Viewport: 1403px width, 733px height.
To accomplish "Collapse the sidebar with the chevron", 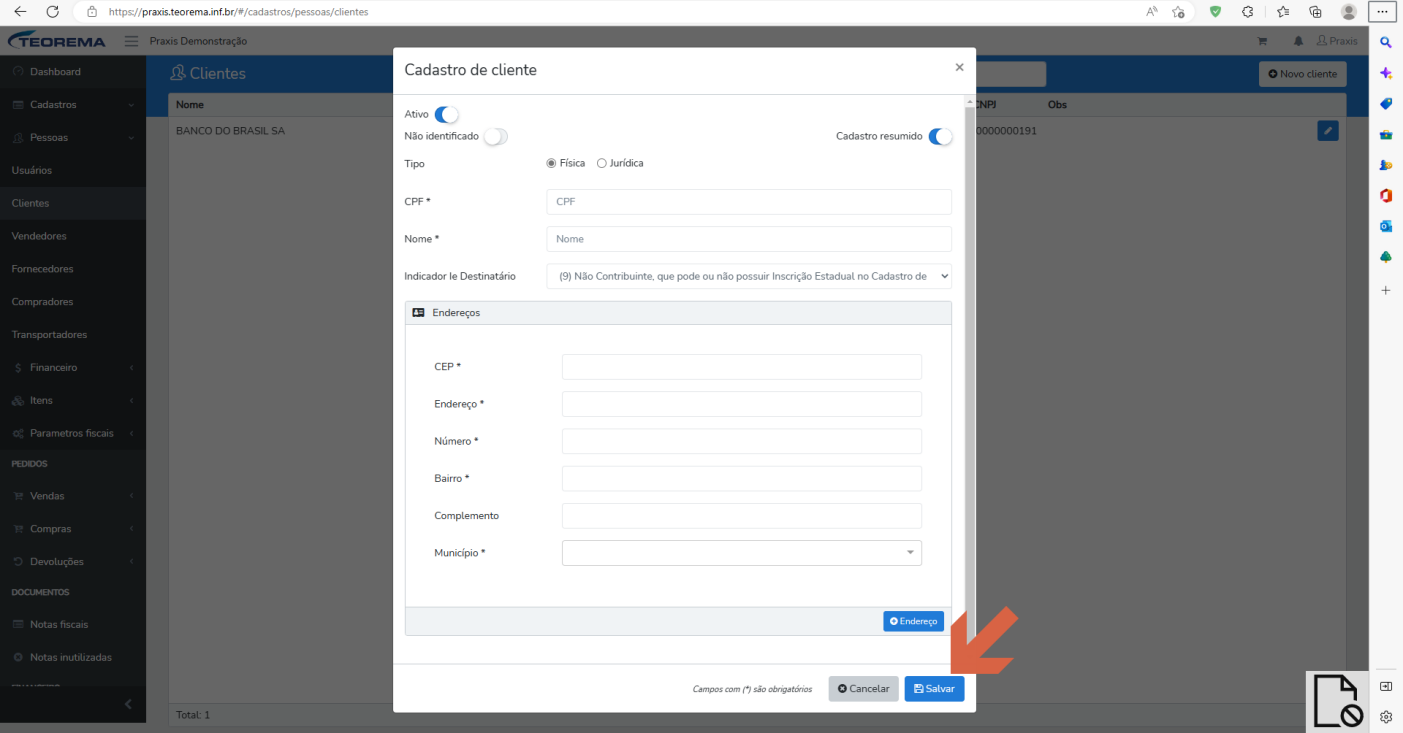I will pos(128,704).
